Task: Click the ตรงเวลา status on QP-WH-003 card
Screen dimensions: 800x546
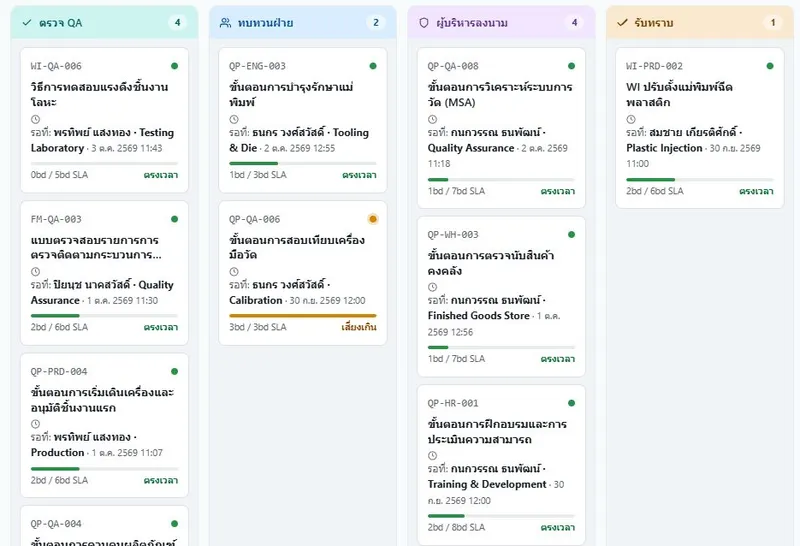Action: pyautogui.click(x=557, y=359)
